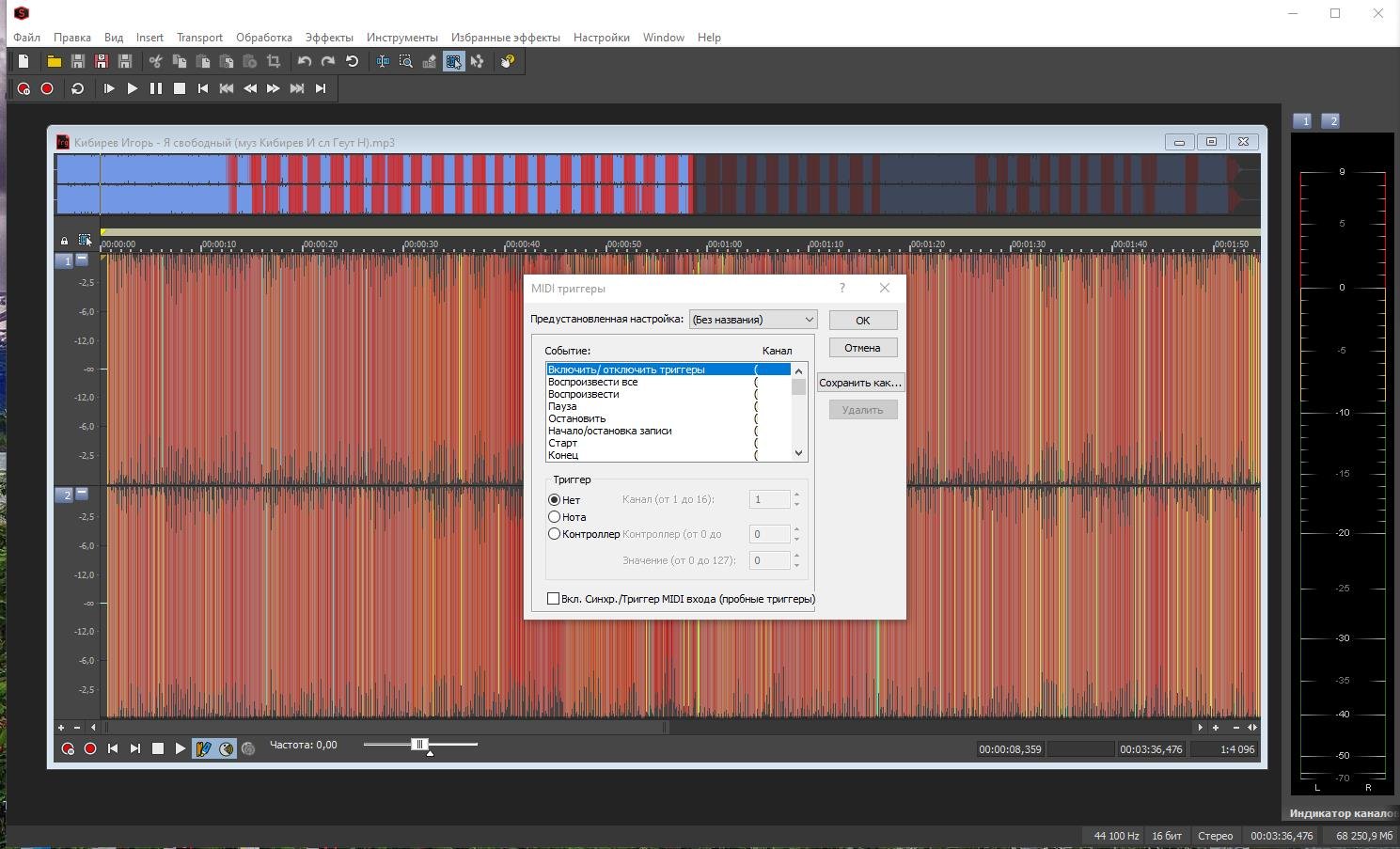Image resolution: width=1400 pixels, height=849 pixels.
Task: Click the New file icon in toolbar
Action: 24,61
